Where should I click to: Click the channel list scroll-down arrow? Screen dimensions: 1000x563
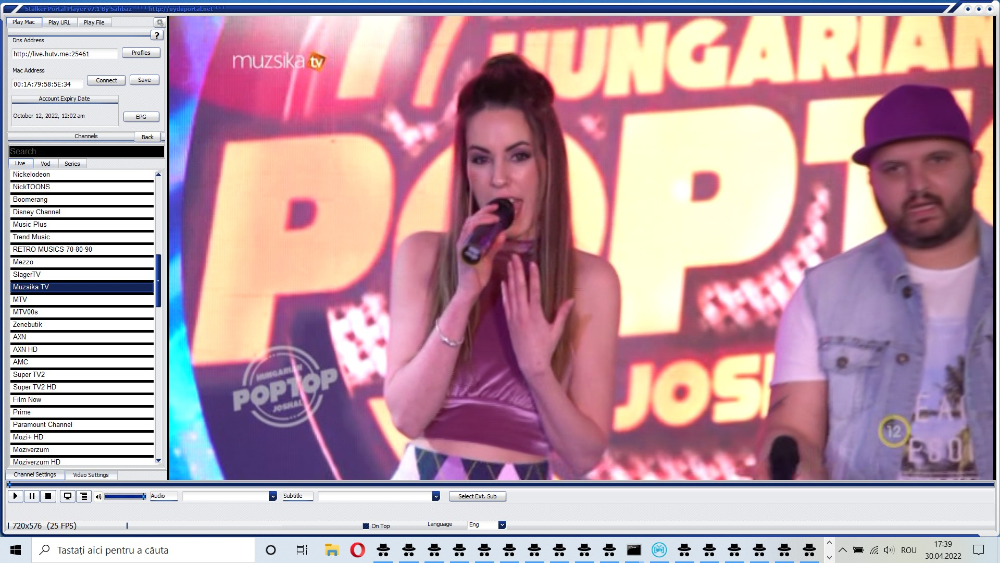click(x=158, y=460)
